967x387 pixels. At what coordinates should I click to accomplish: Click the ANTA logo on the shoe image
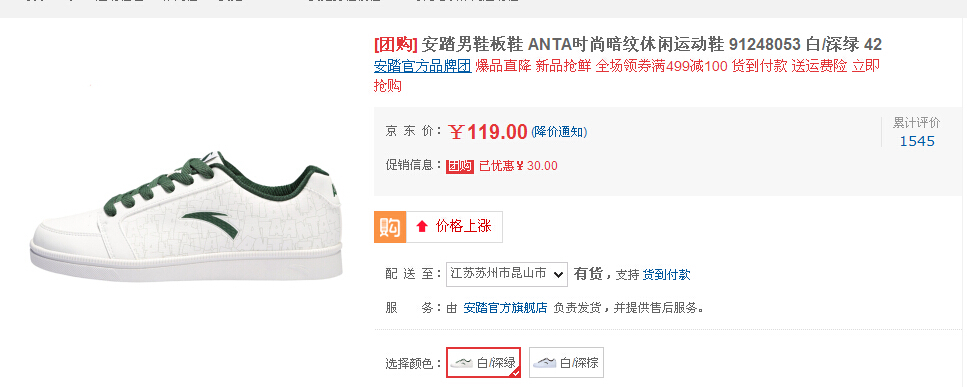click(209, 224)
